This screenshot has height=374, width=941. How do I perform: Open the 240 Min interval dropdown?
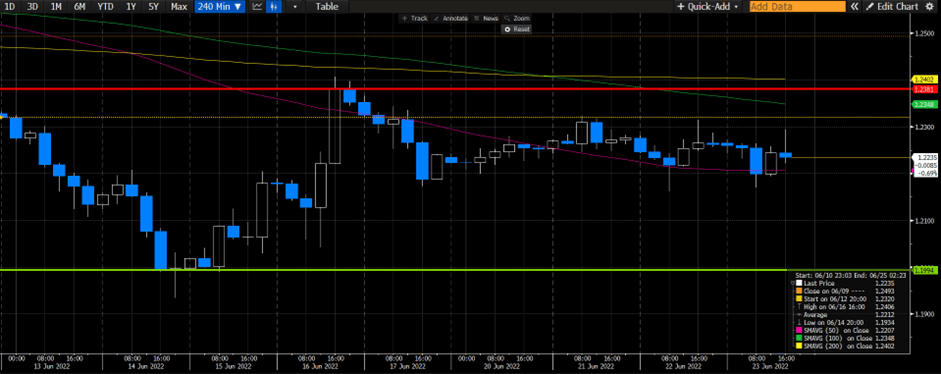point(221,7)
